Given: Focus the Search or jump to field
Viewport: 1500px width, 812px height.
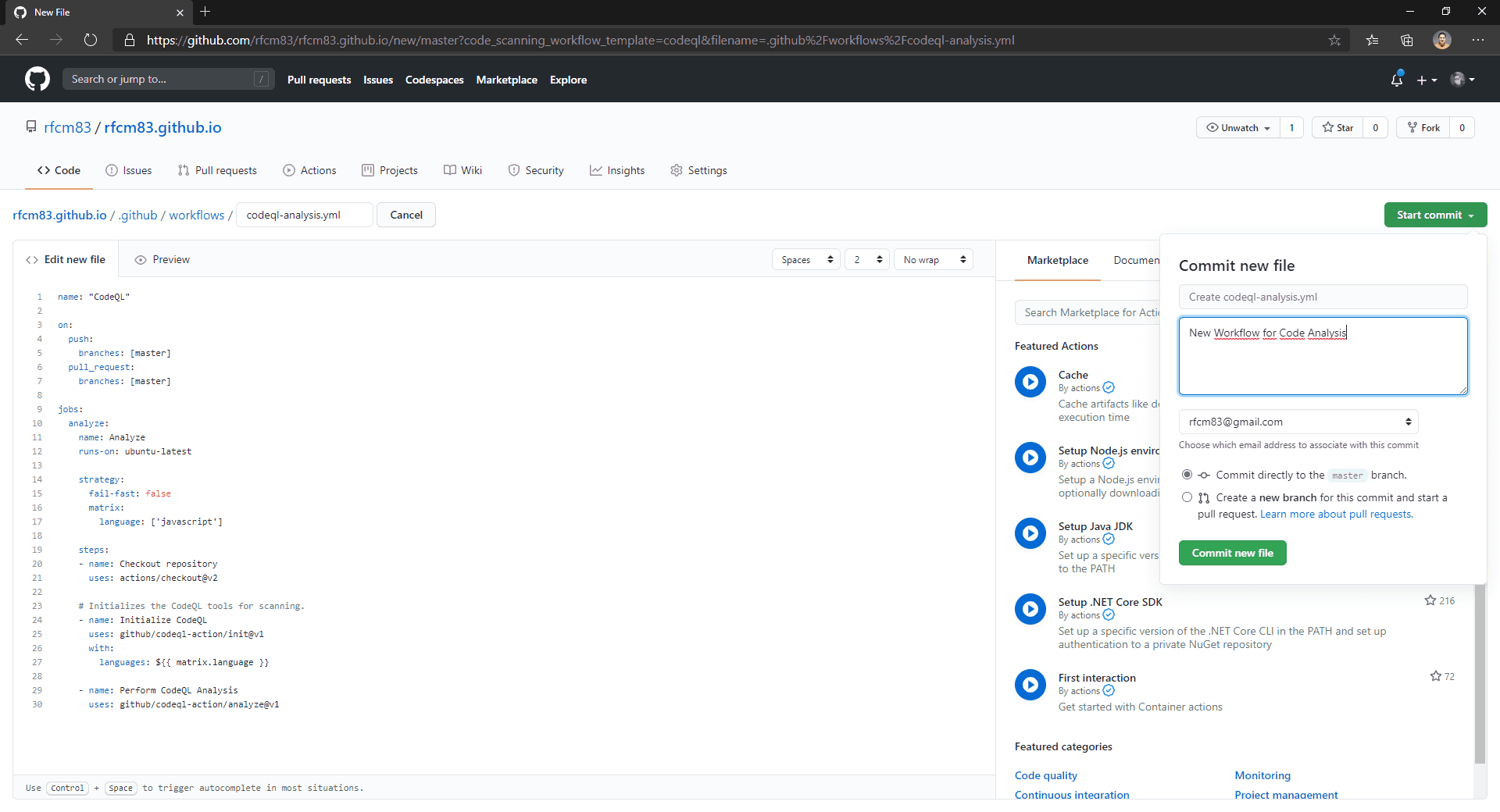Looking at the screenshot, I should (168, 79).
